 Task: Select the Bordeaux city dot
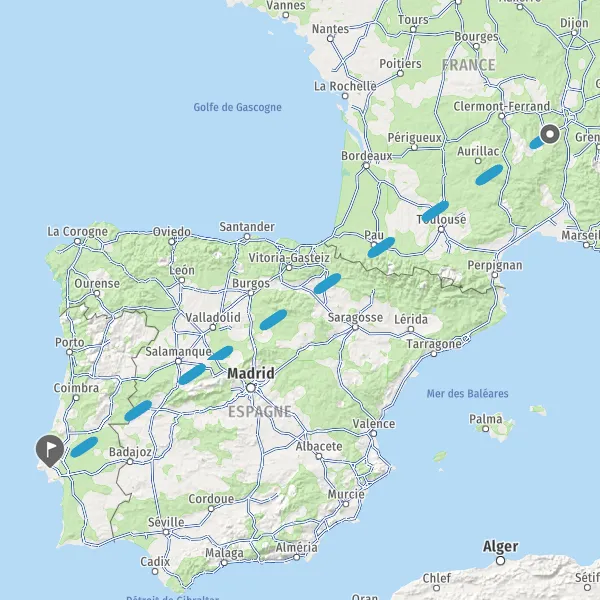coord(366,166)
